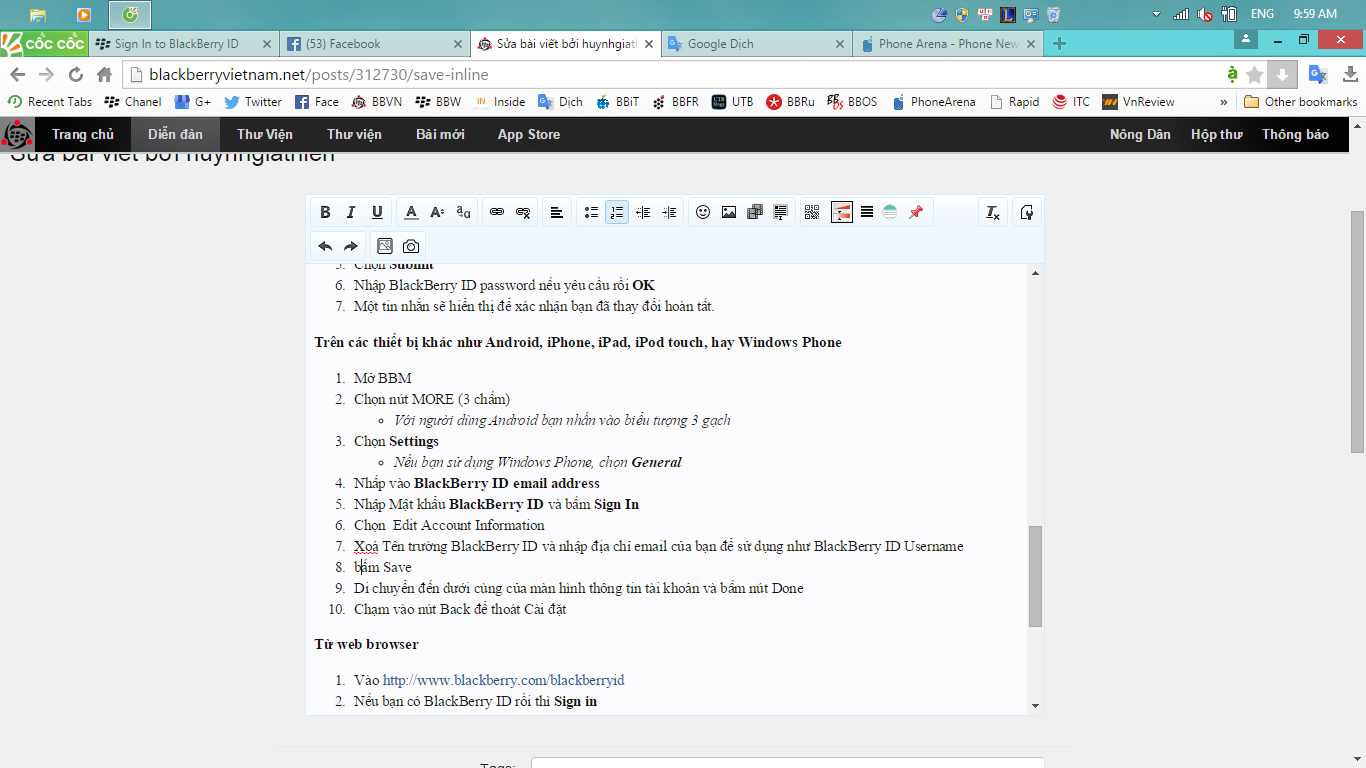Insert a link with the chain icon
This screenshot has height=768, width=1366.
click(x=497, y=212)
